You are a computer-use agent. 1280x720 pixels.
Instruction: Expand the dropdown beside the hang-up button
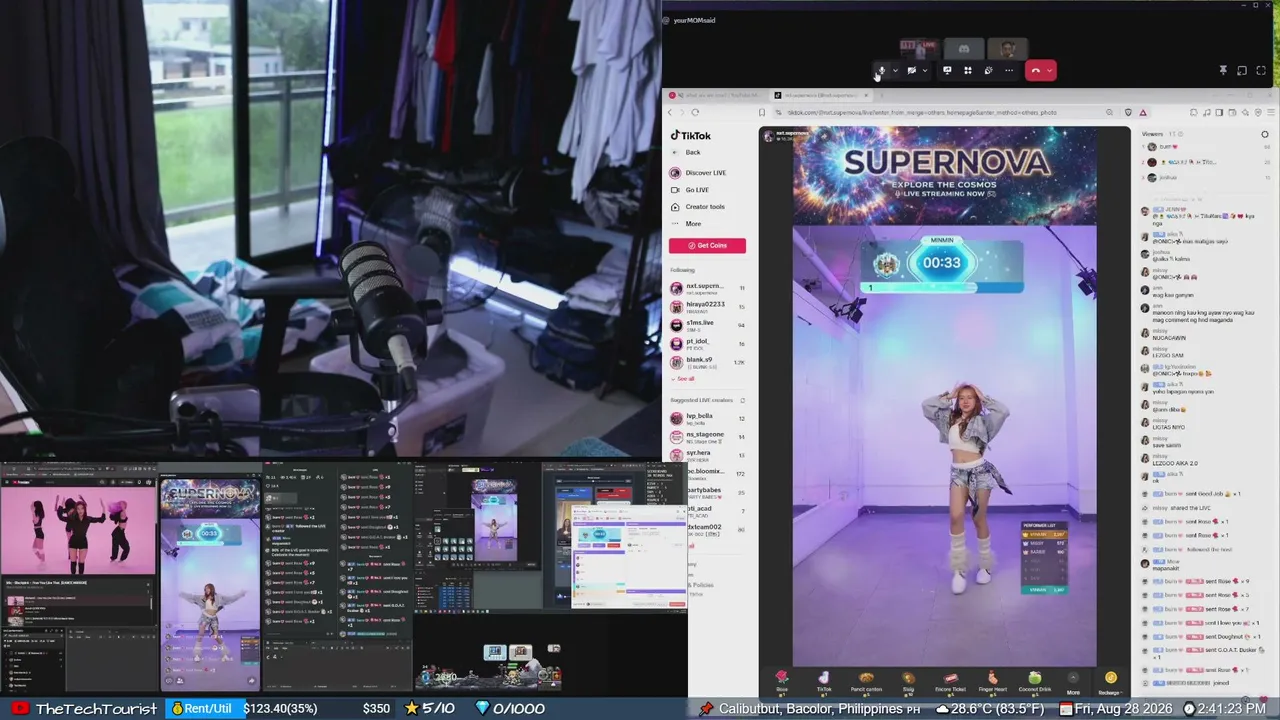(1049, 70)
